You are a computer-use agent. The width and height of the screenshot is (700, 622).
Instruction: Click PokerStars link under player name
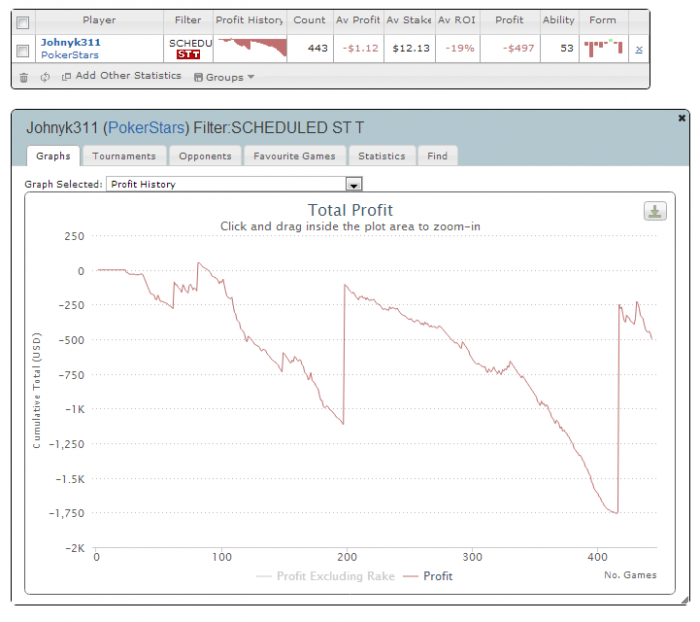point(70,55)
